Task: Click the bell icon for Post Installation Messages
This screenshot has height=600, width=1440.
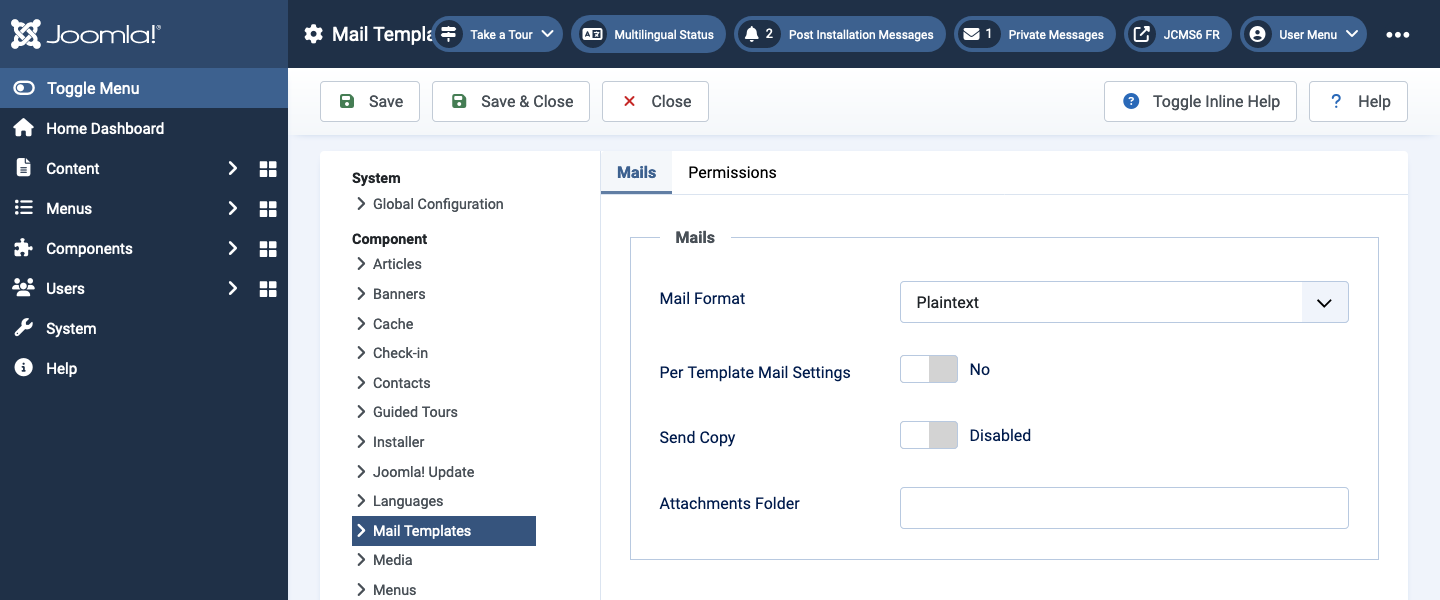Action: pyautogui.click(x=752, y=34)
